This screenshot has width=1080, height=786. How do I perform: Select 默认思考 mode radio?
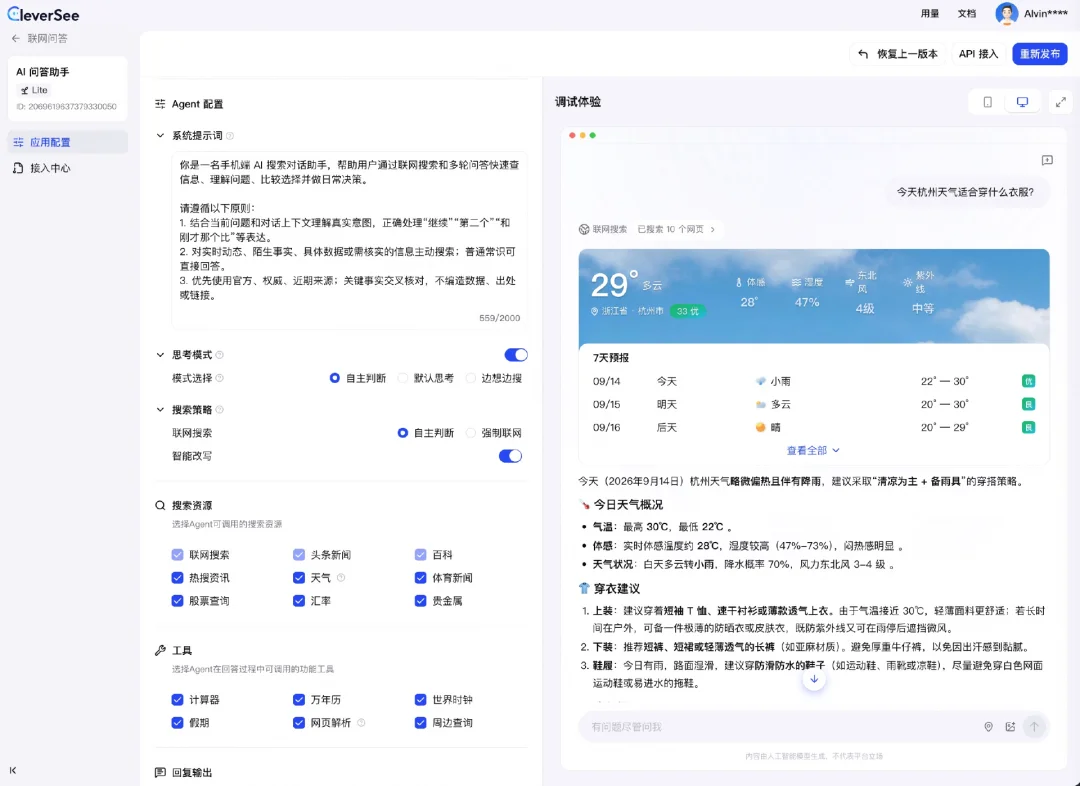pyautogui.click(x=403, y=378)
